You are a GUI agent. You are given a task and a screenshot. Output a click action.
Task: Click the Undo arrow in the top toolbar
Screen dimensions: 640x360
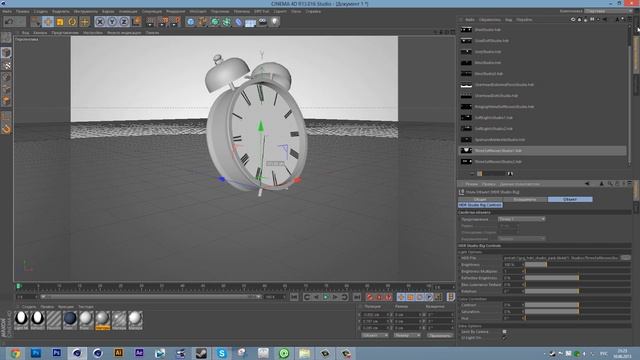pos(9,21)
